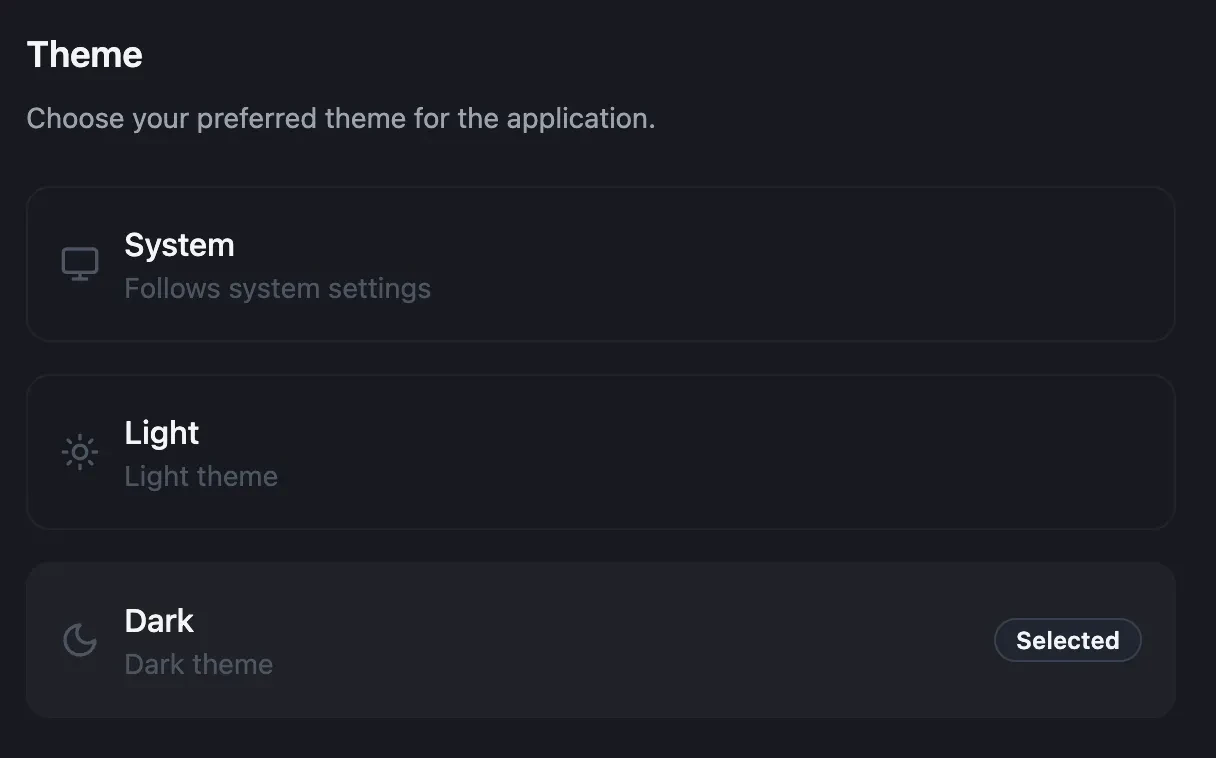This screenshot has width=1216, height=758.
Task: Click the bold "Light" title label
Action: coord(162,433)
